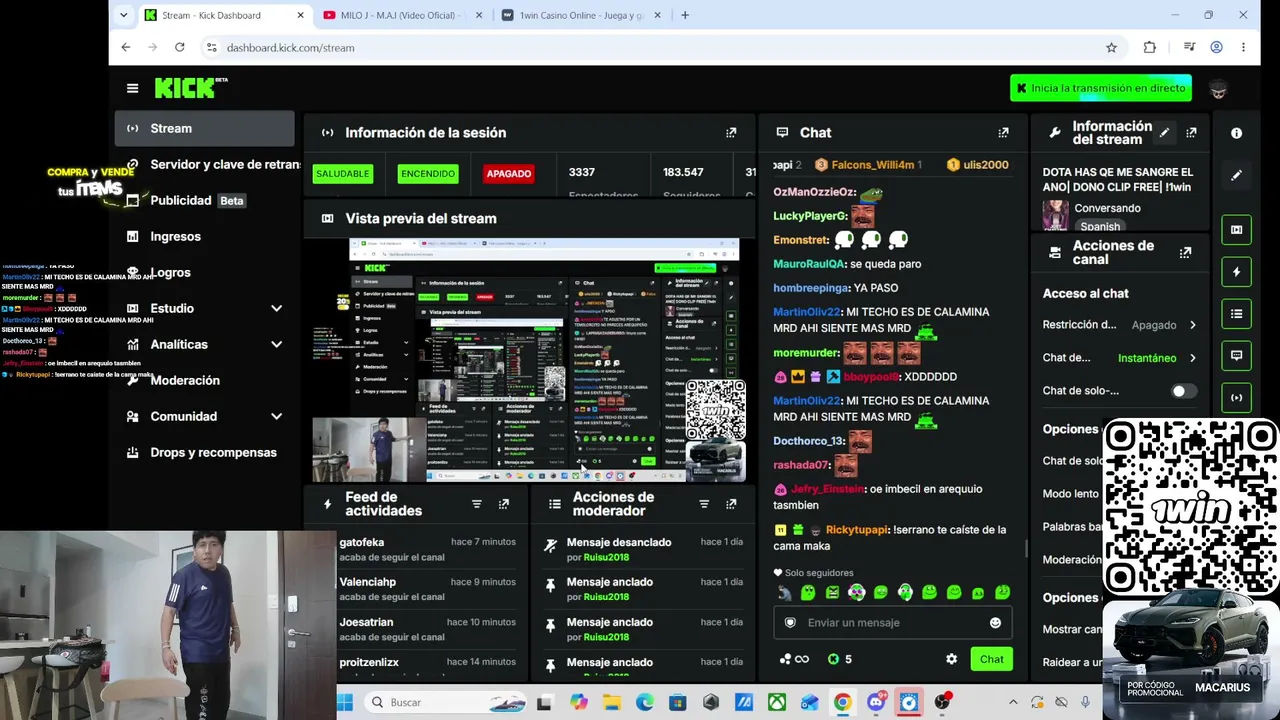Image resolution: width=1280 pixels, height=720 pixels.
Task: Pop out the Información del stream panel
Action: coord(1191,132)
